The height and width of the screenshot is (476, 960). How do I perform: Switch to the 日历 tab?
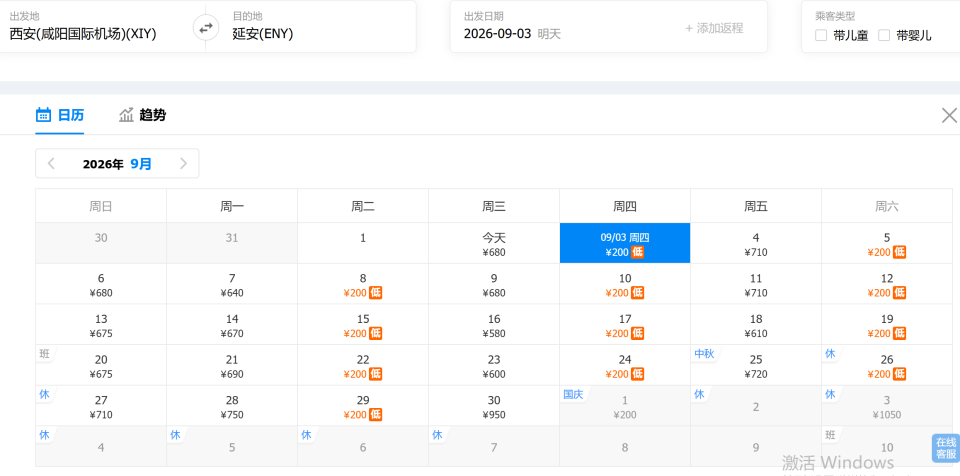pos(60,115)
